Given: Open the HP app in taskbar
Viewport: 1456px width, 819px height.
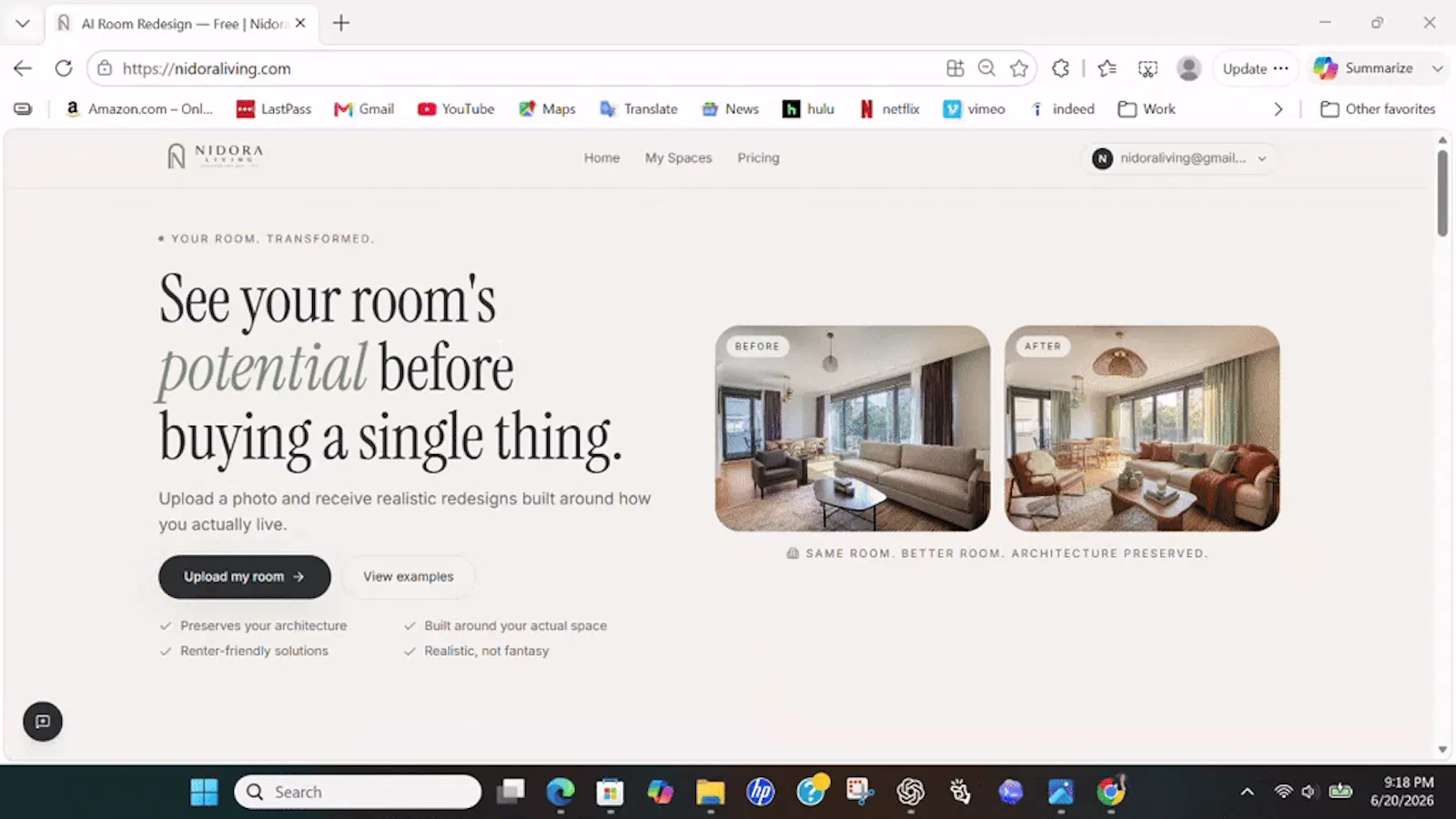Looking at the screenshot, I should tap(760, 792).
